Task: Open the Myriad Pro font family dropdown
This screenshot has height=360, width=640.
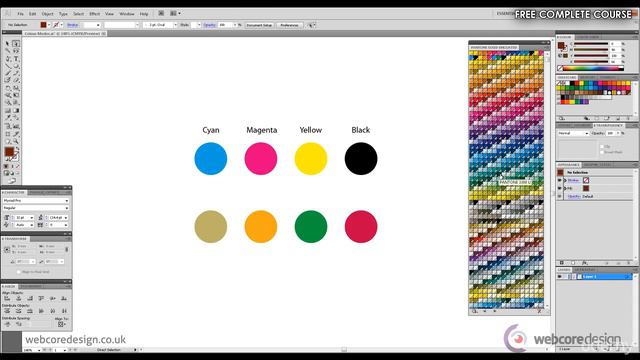Action: (36, 201)
